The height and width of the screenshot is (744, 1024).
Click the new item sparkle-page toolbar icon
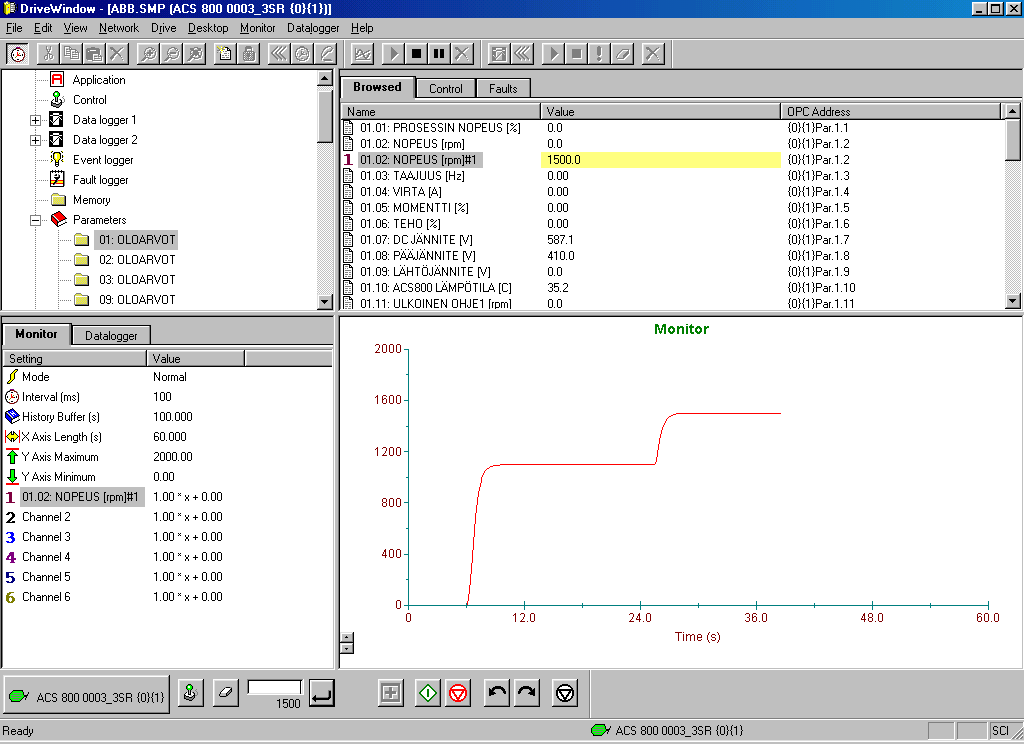[225, 54]
